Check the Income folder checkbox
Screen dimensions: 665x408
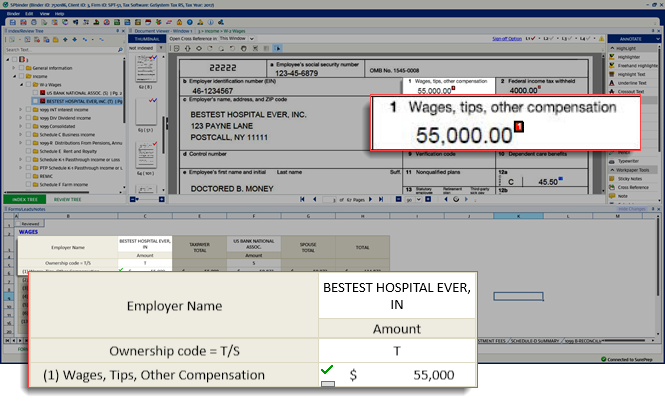pyautogui.click(x=21, y=76)
